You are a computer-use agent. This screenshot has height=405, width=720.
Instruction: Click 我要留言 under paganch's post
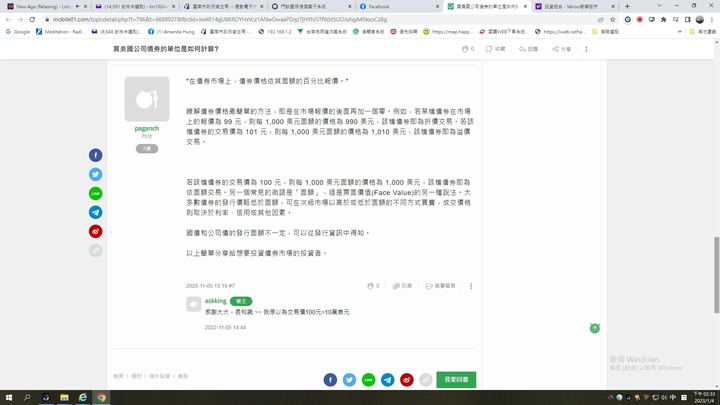pos(440,286)
